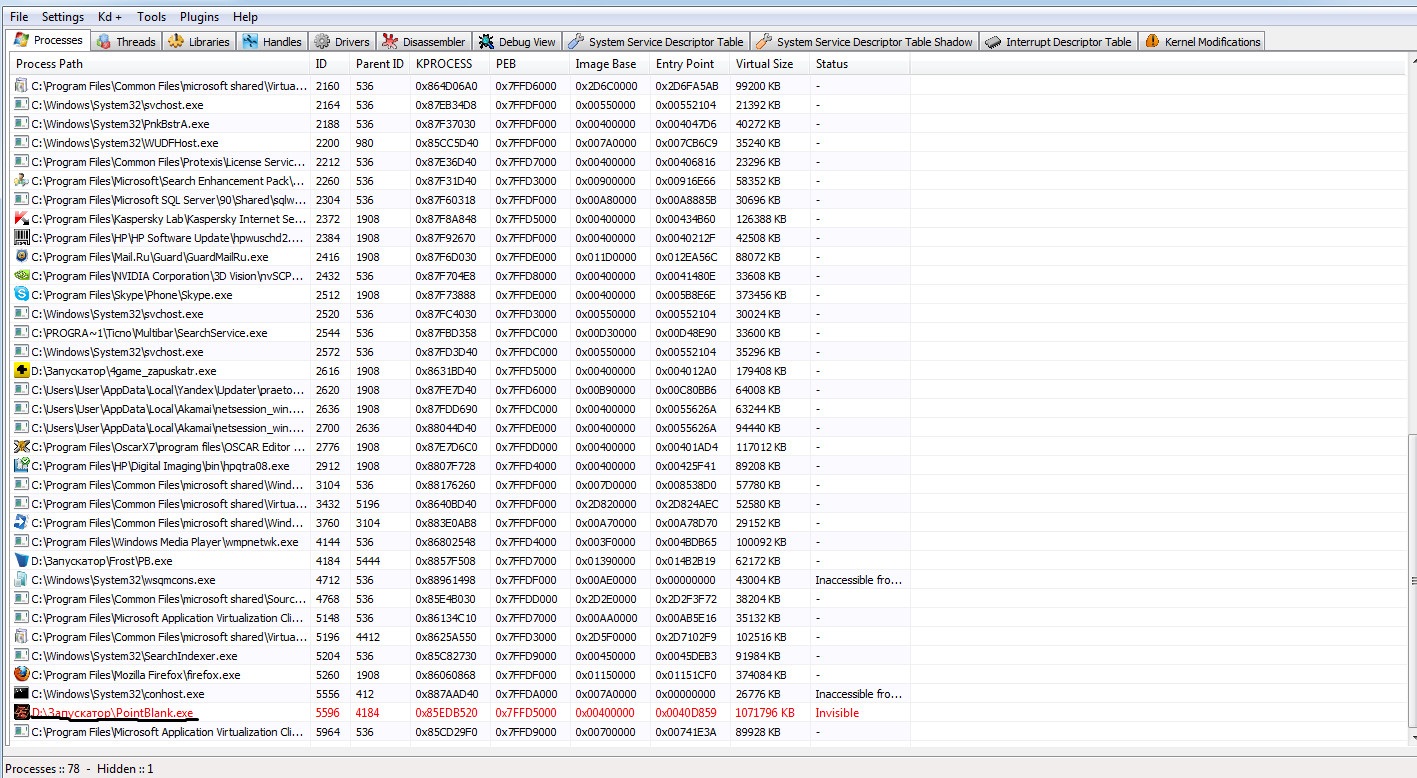Click the NVIDIA nvSCP process icon
This screenshot has height=778, width=1417.
tap(21, 276)
